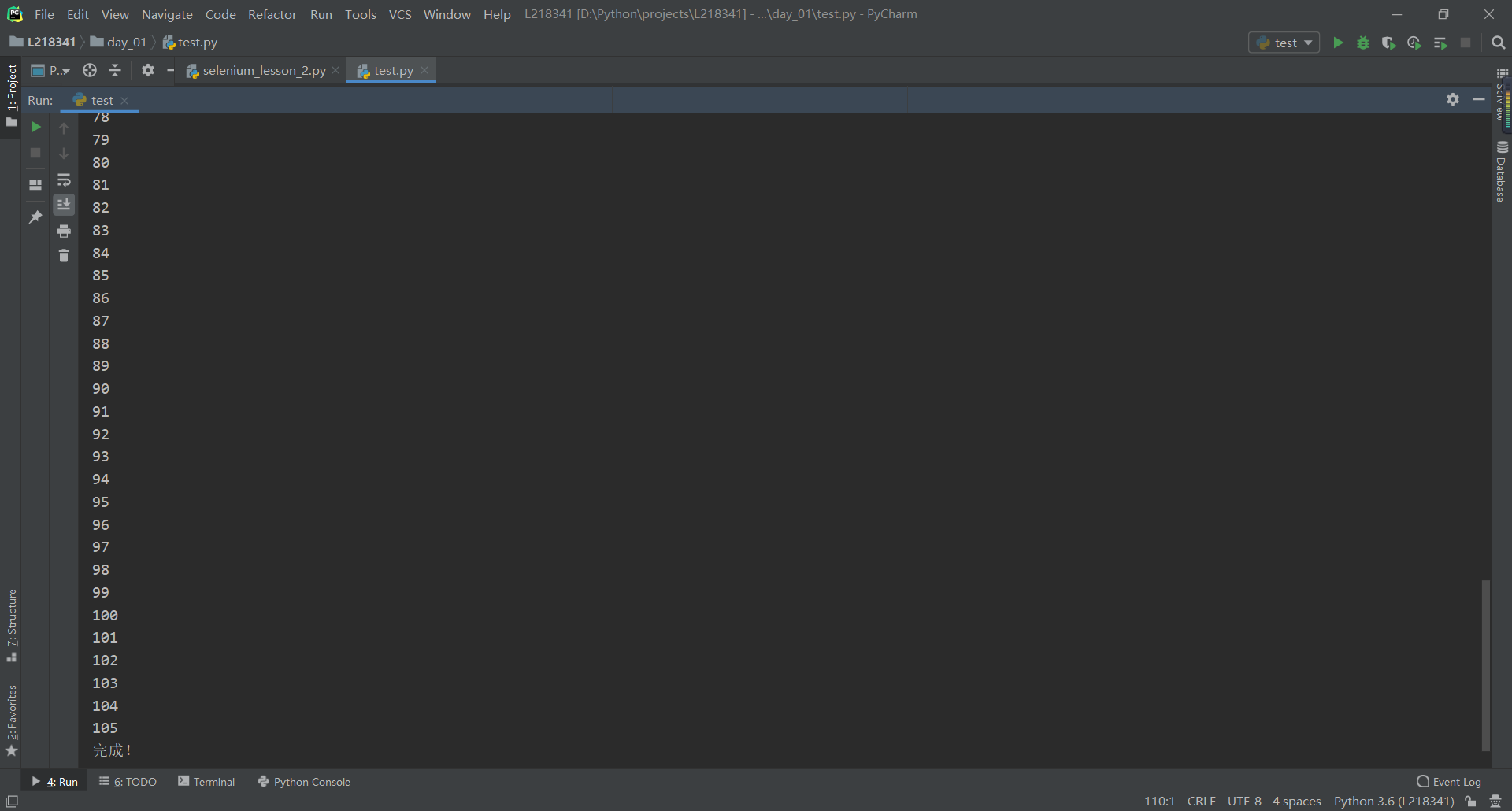This screenshot has height=811, width=1512.
Task: Open the Window menu
Action: pyautogui.click(x=447, y=14)
